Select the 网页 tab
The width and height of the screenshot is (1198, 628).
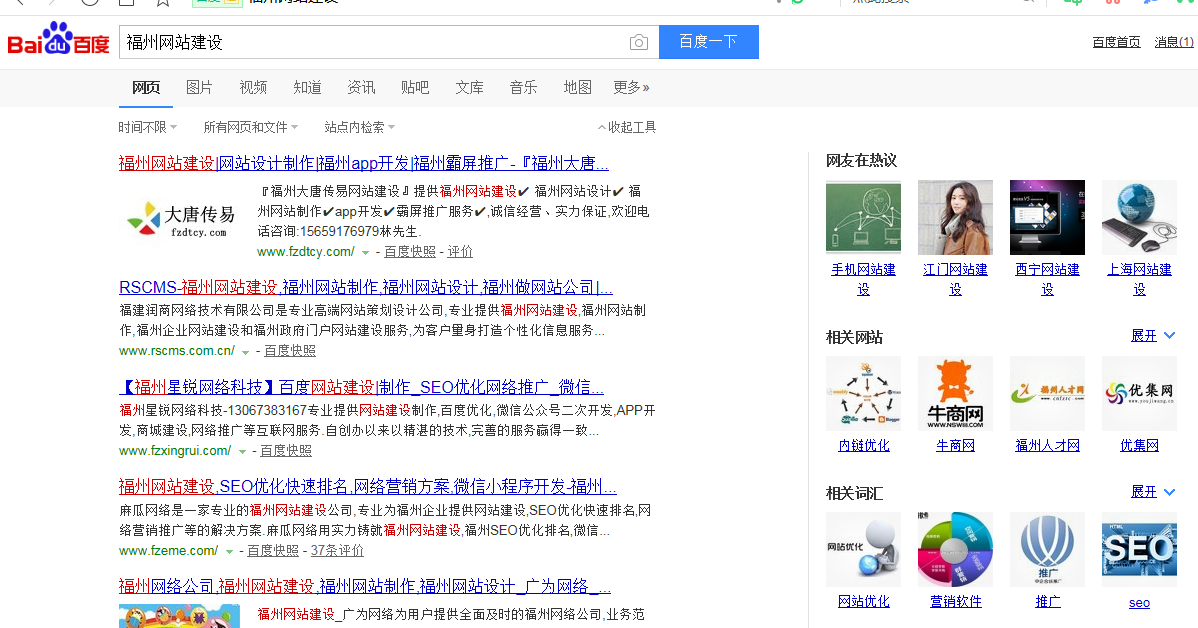pos(146,87)
